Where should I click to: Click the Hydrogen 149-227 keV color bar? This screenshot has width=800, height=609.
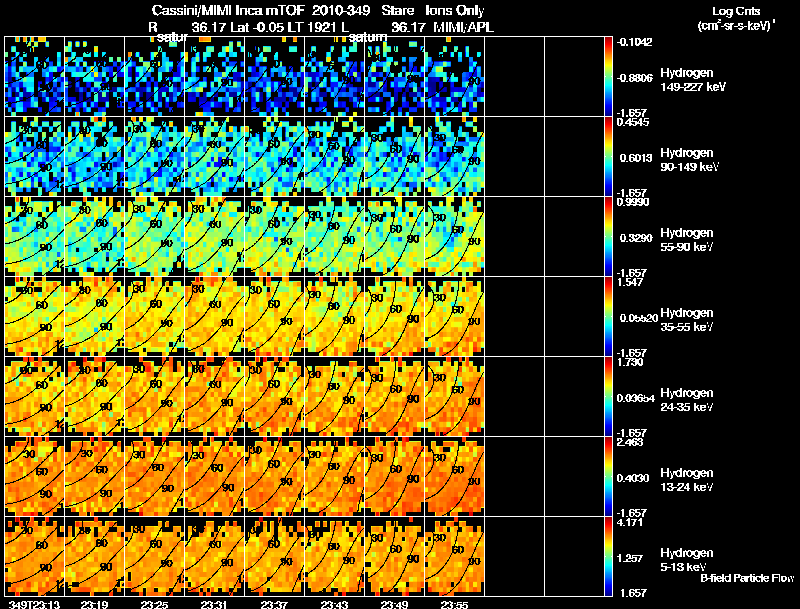608,77
